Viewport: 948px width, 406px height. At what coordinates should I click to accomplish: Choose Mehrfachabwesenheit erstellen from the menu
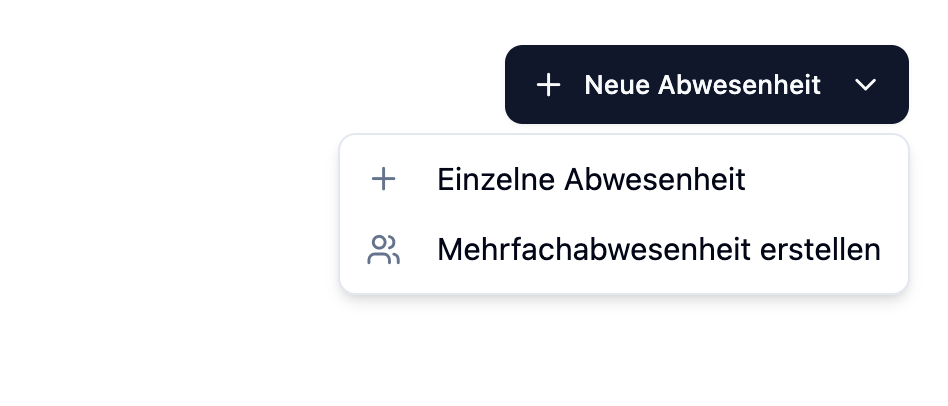(658, 250)
